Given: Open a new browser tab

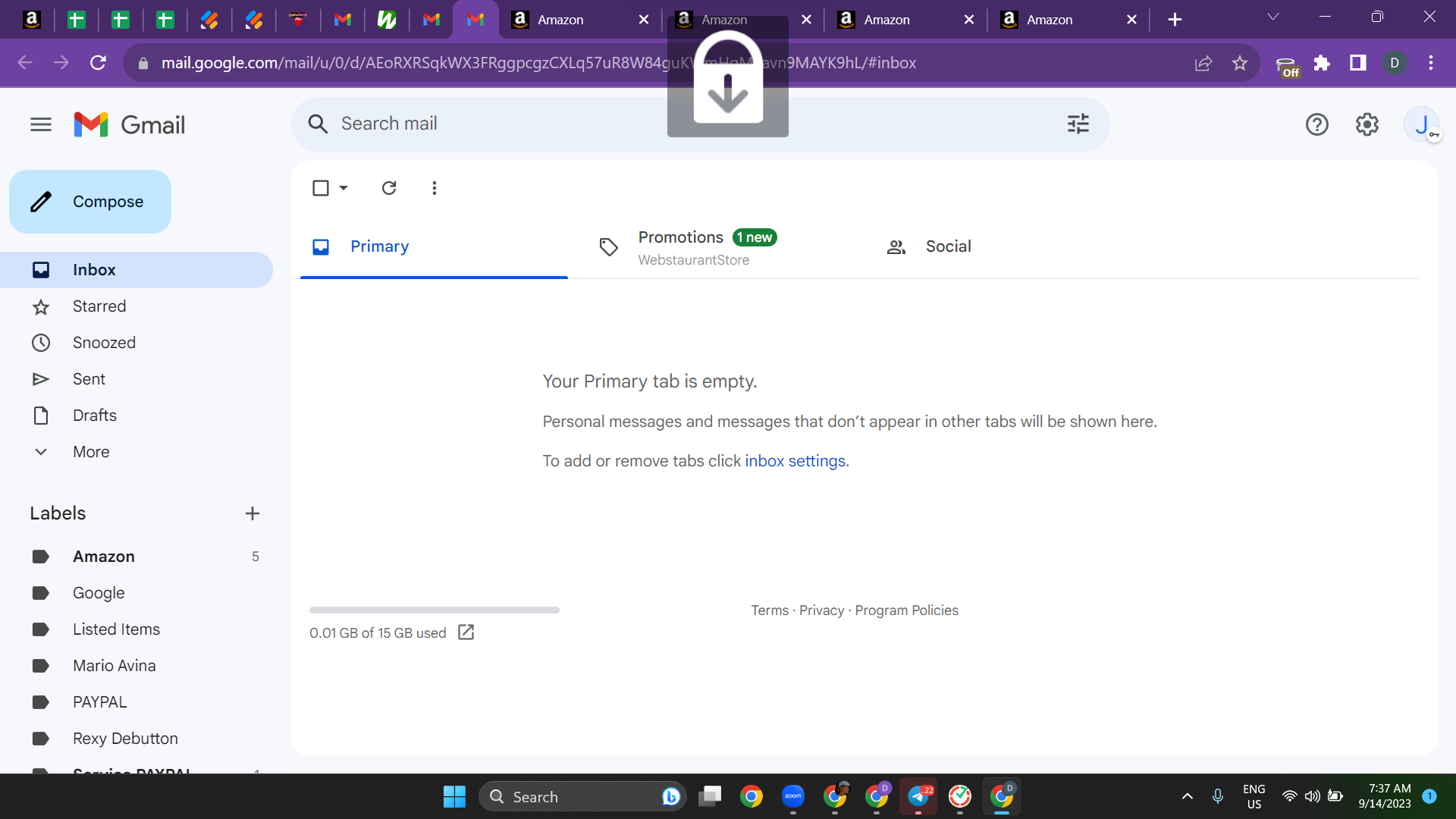Looking at the screenshot, I should [x=1175, y=20].
